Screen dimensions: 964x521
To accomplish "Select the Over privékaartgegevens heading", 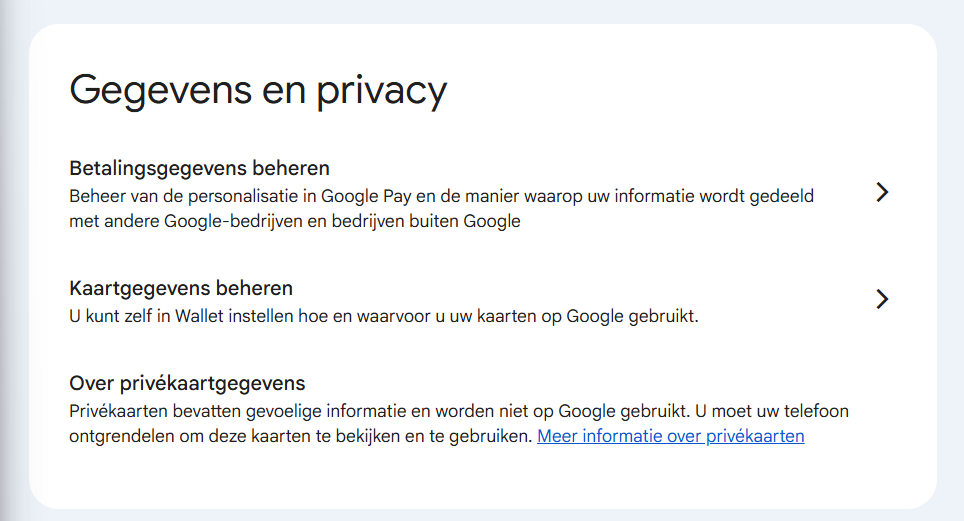I will tap(187, 383).
